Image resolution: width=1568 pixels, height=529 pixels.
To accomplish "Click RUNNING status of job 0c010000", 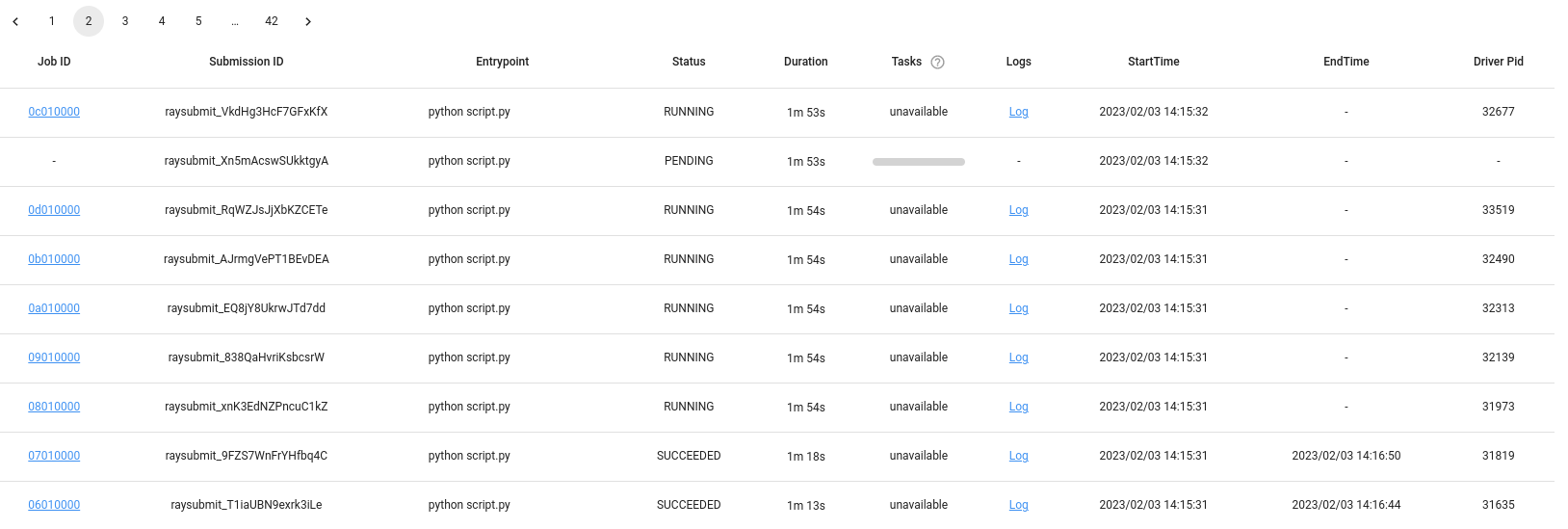I will tap(689, 112).
